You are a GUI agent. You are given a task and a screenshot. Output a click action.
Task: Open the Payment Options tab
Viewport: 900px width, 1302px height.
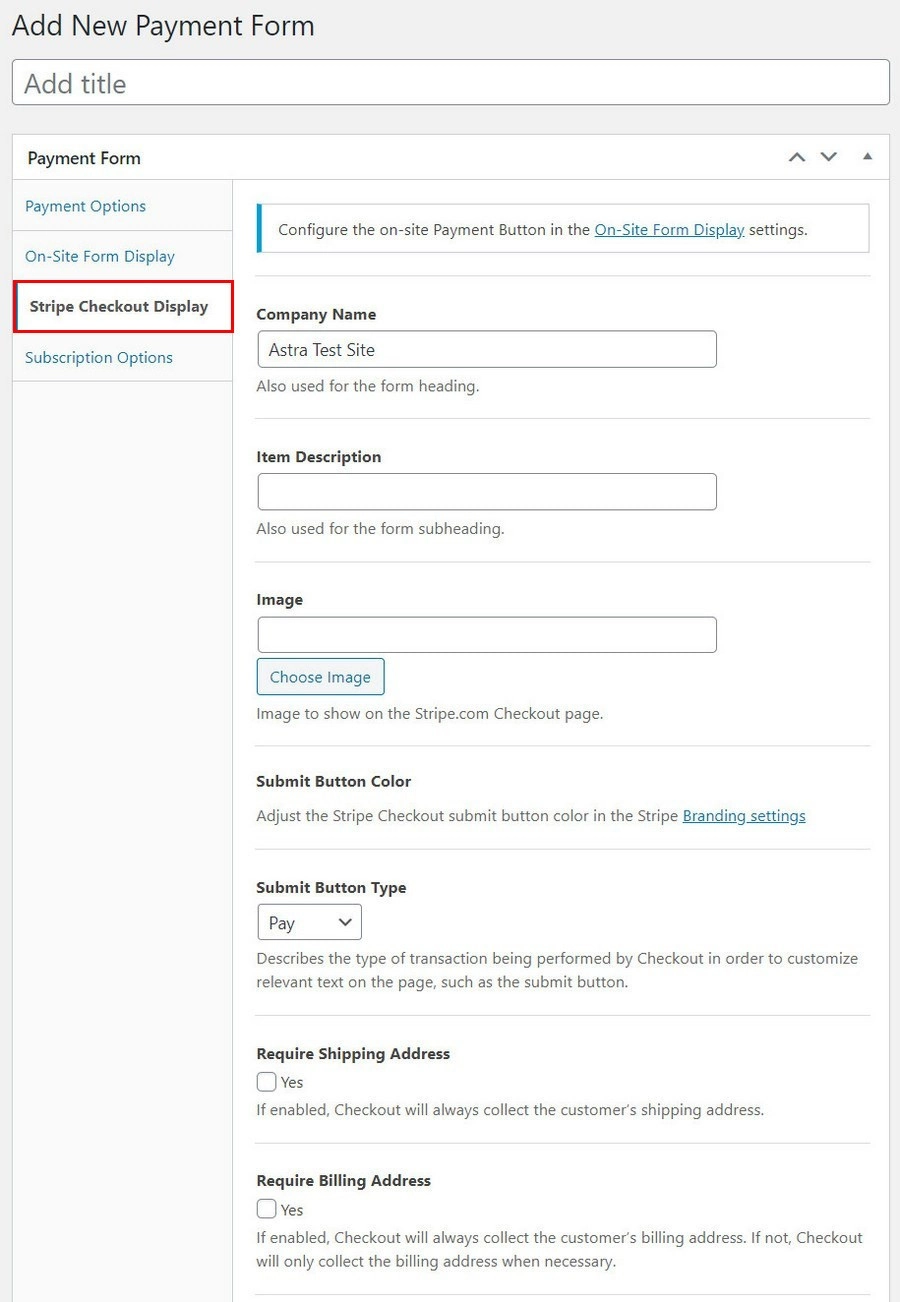click(86, 206)
